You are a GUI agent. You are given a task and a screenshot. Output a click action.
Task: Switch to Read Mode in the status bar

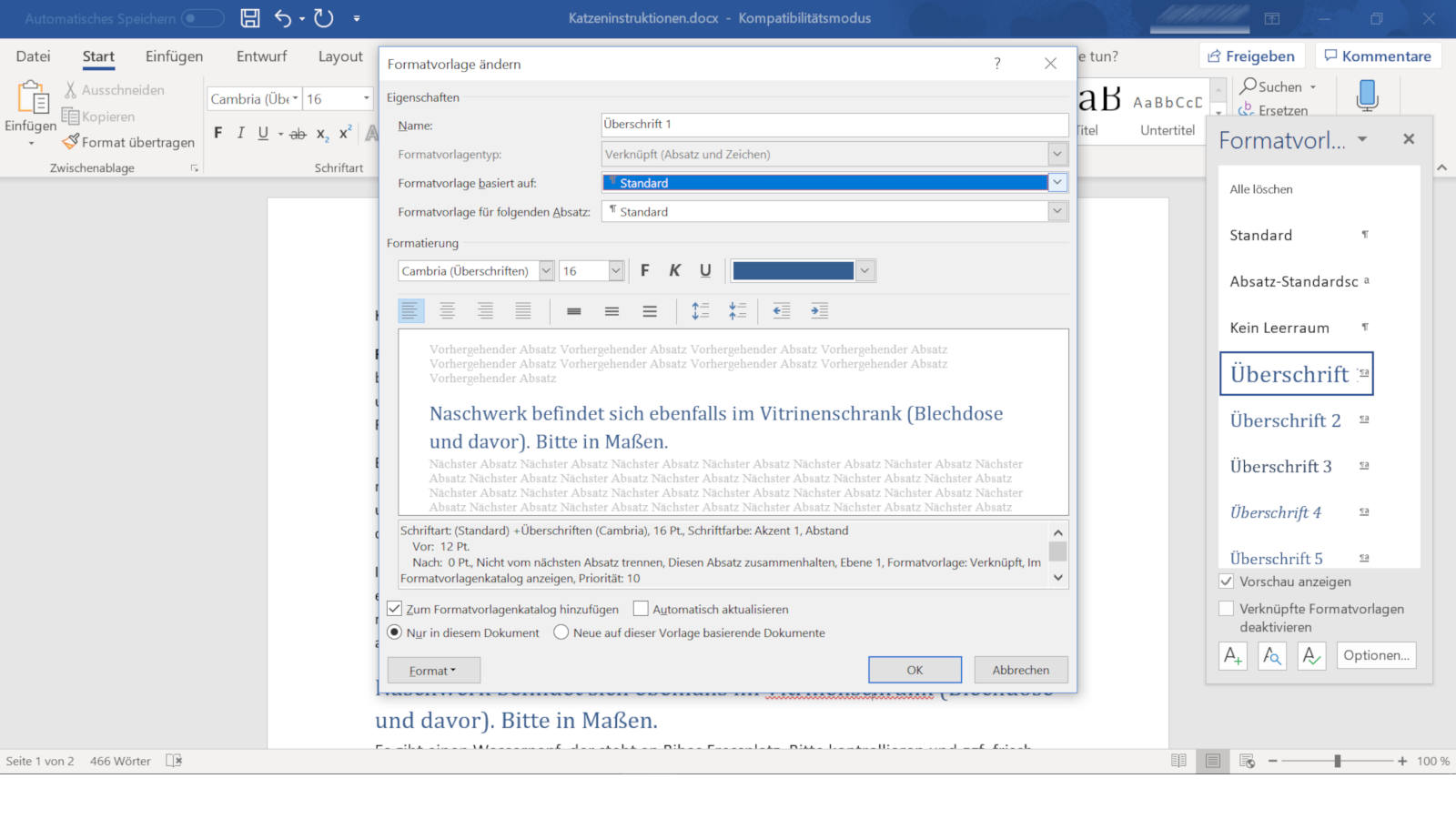pyautogui.click(x=1179, y=761)
